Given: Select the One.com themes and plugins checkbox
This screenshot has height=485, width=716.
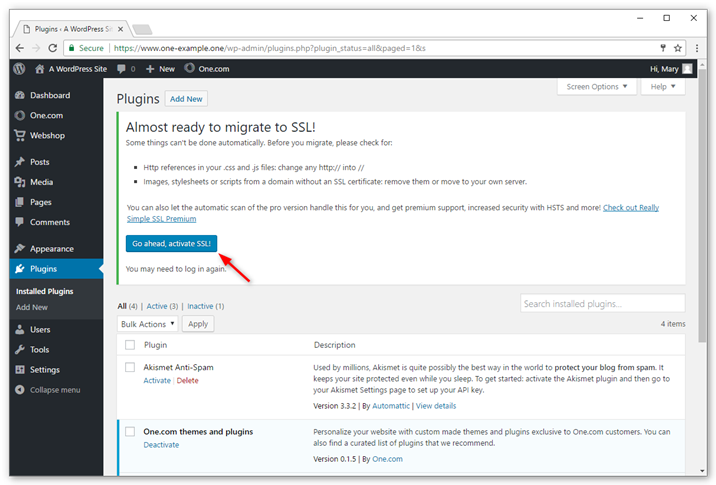Looking at the screenshot, I should click(x=130, y=432).
